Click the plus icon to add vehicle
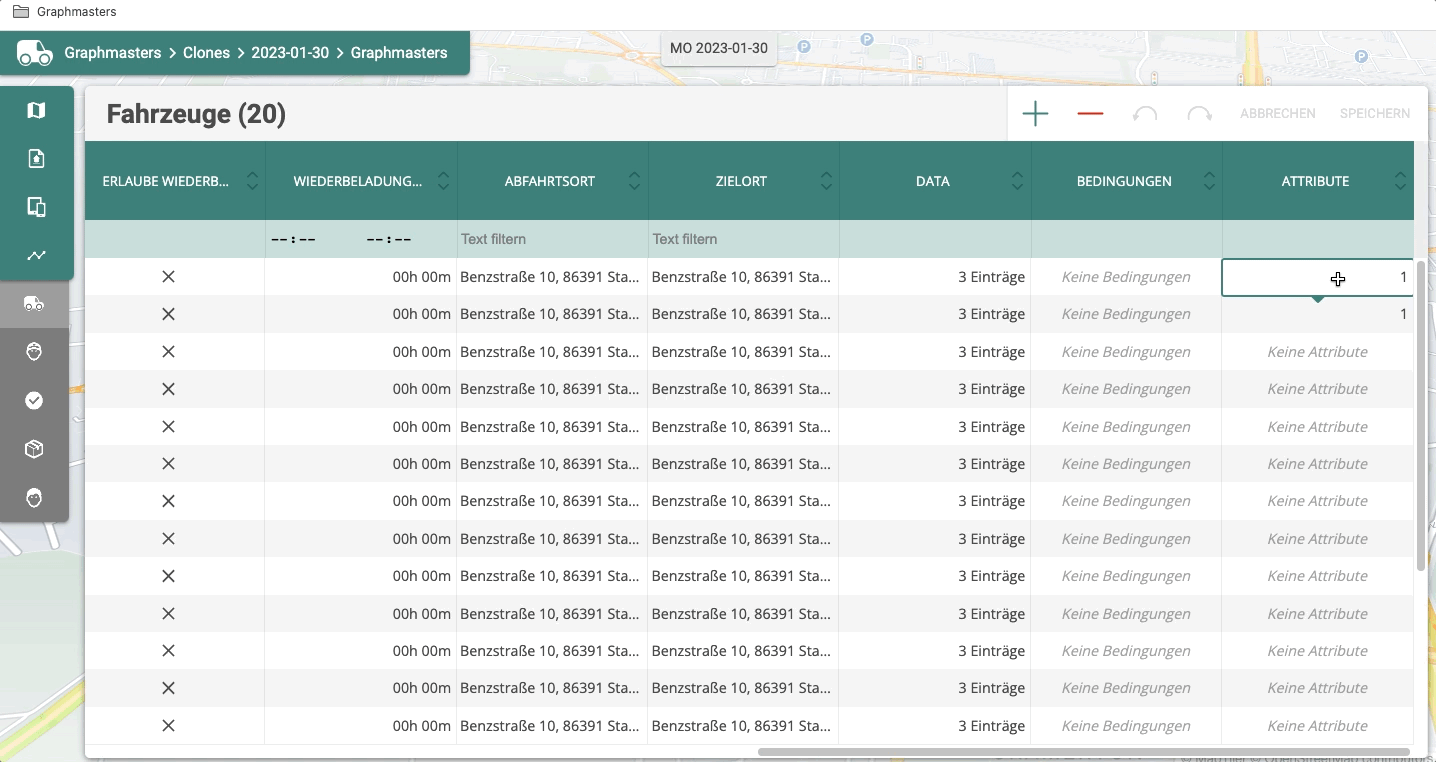Viewport: 1436px width, 762px height. (1035, 114)
